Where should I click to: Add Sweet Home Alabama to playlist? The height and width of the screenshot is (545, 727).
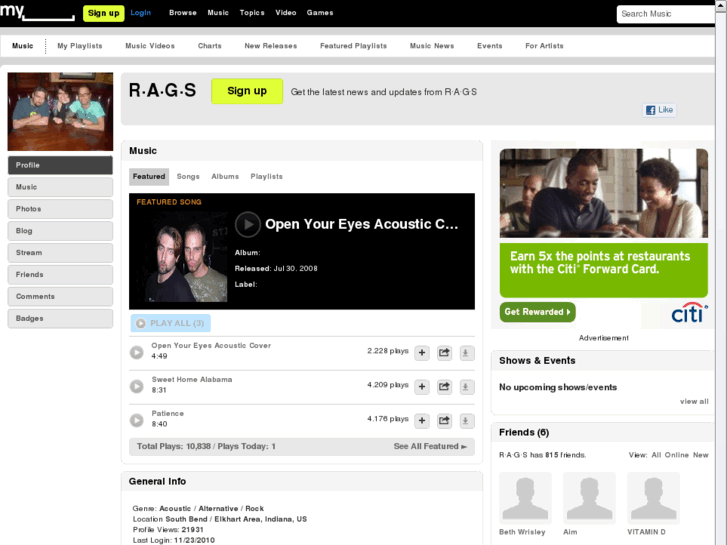click(422, 387)
